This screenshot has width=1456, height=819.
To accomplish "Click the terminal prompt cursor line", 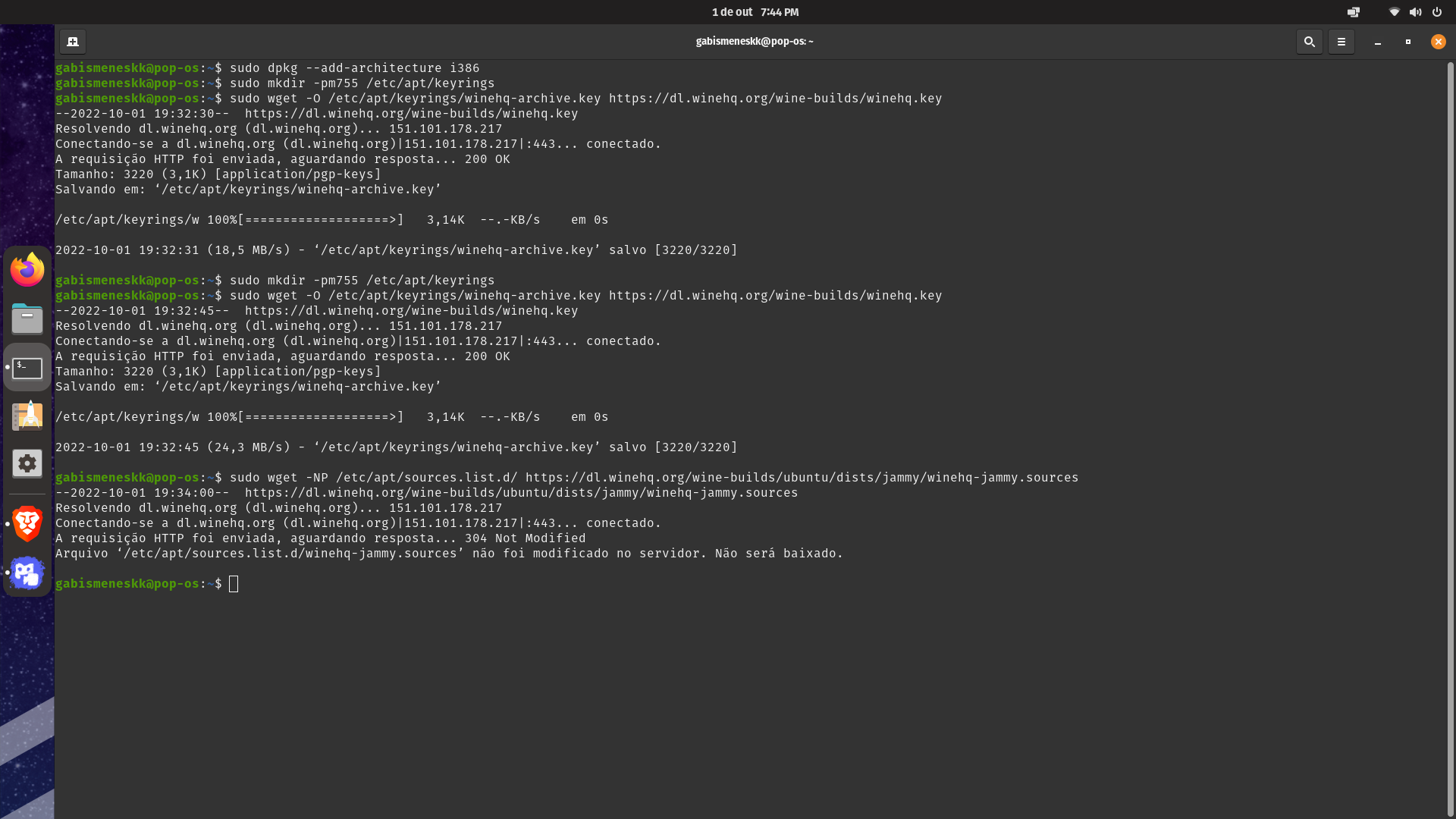I will click(234, 584).
